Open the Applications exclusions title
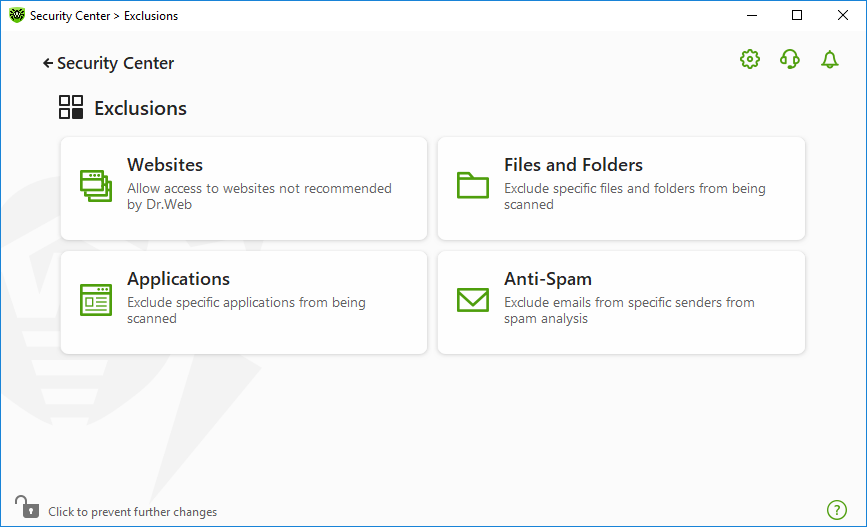 [x=178, y=279]
